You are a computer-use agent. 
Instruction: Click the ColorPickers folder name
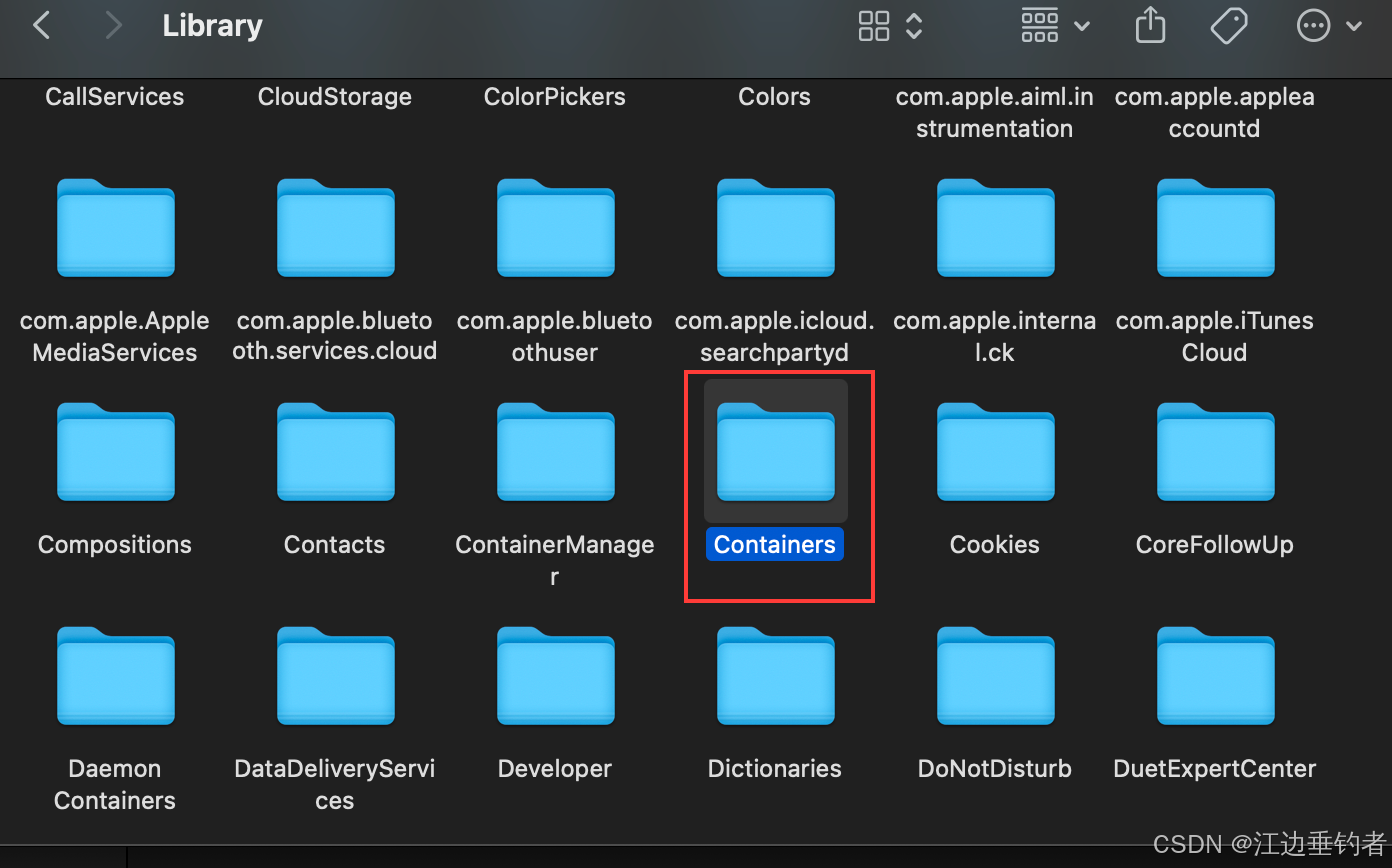coord(555,97)
